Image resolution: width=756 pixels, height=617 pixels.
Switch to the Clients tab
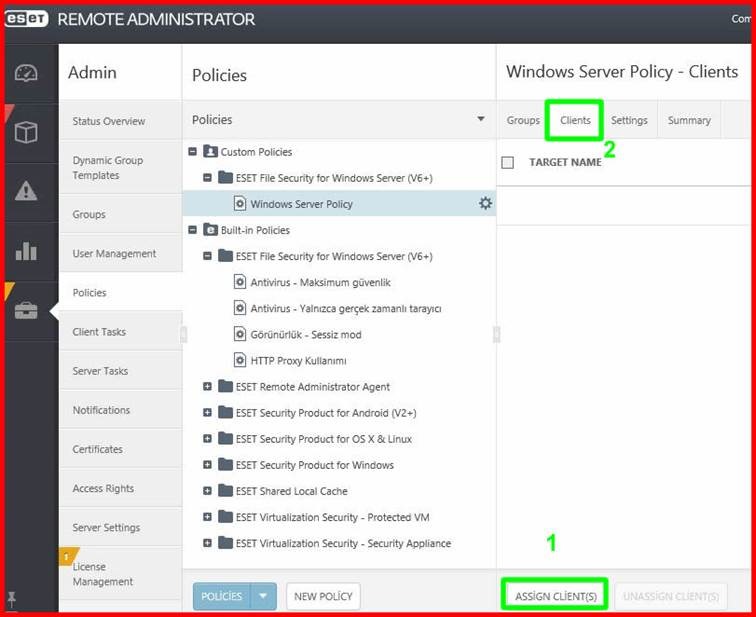pyautogui.click(x=575, y=120)
